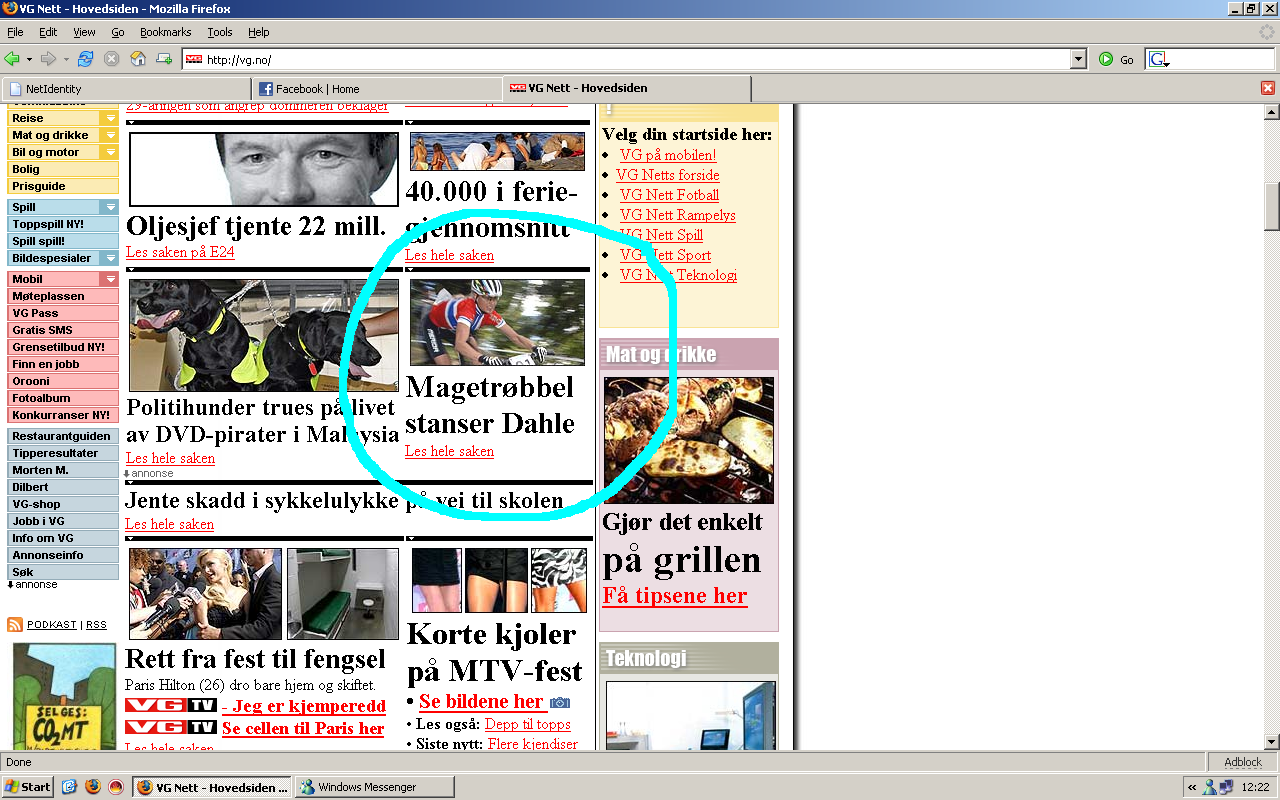Open the Restaurantguiden sidebar link
The width and height of the screenshot is (1280, 800).
pos(63,436)
